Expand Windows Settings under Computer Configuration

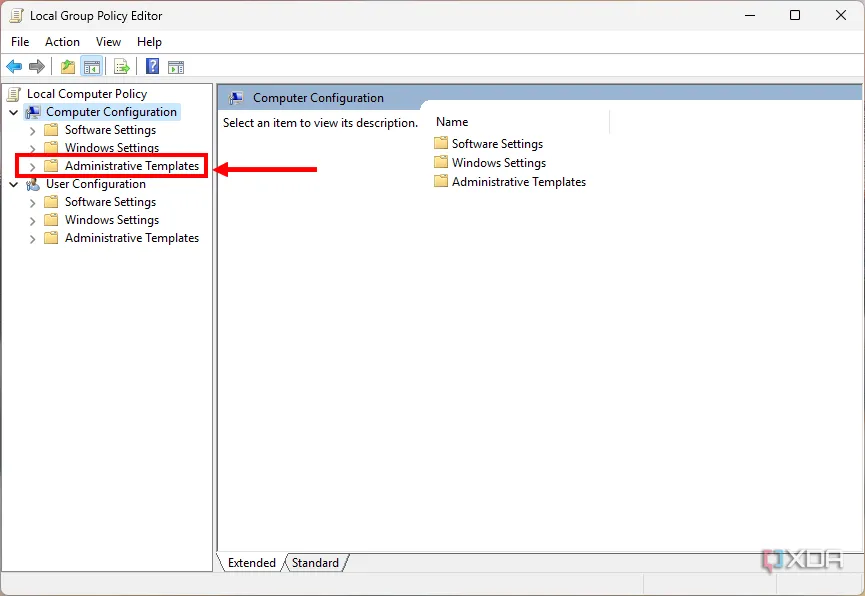[33, 148]
